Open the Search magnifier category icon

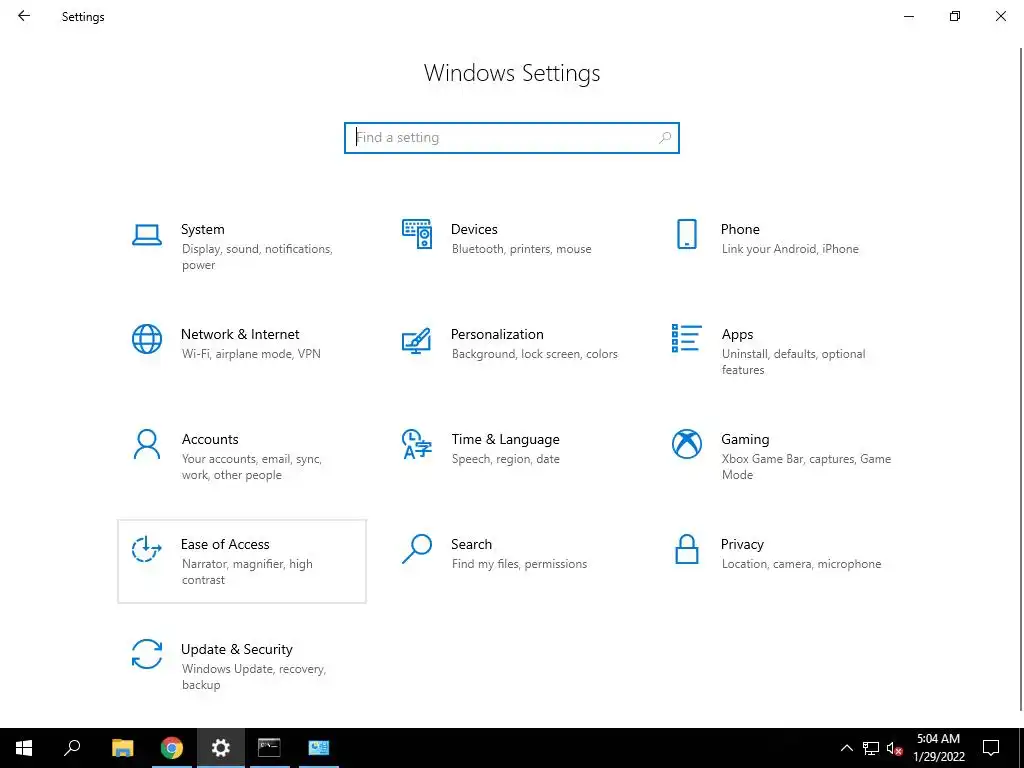coord(417,549)
